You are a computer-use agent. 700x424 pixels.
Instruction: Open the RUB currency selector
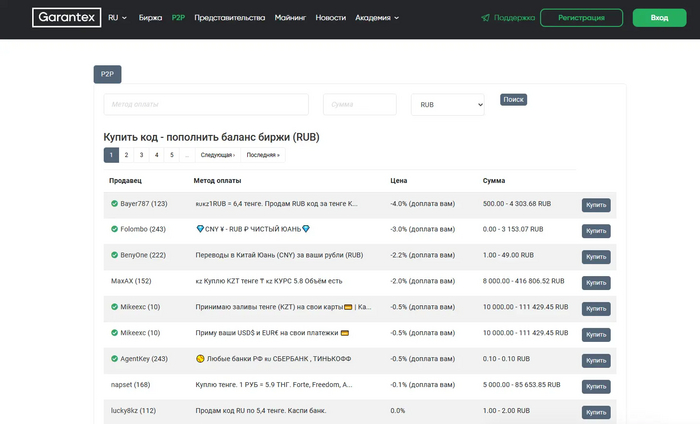click(447, 104)
